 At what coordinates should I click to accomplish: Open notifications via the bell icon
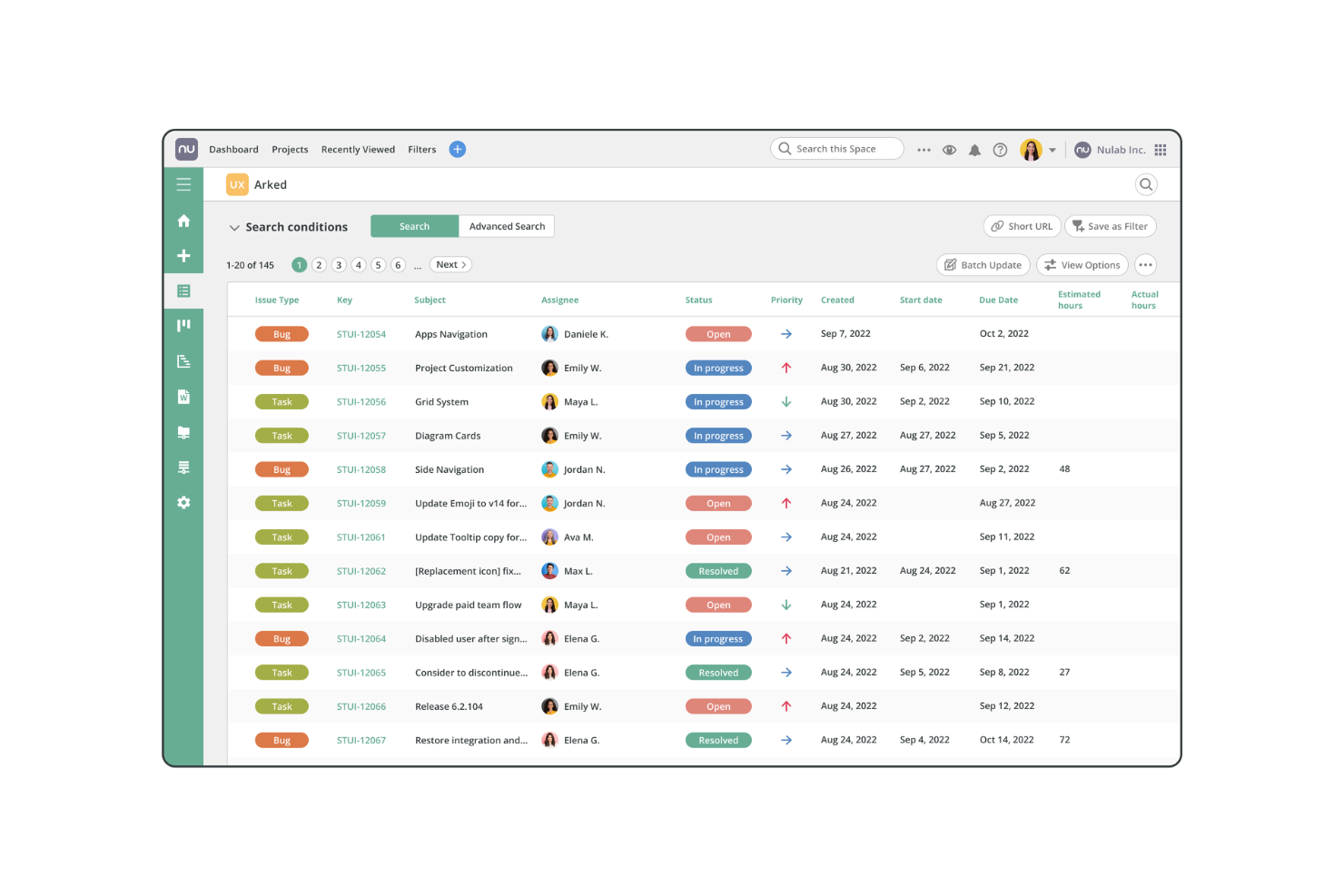point(974,149)
